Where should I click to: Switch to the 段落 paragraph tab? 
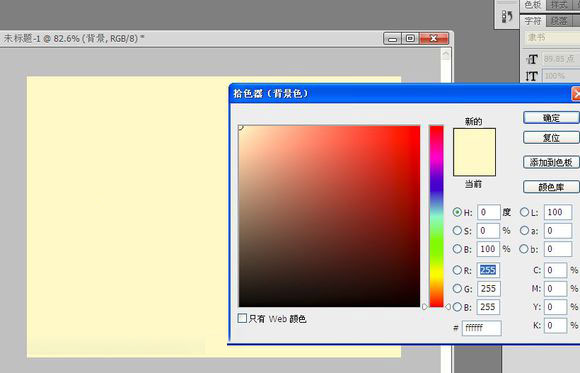pos(559,21)
